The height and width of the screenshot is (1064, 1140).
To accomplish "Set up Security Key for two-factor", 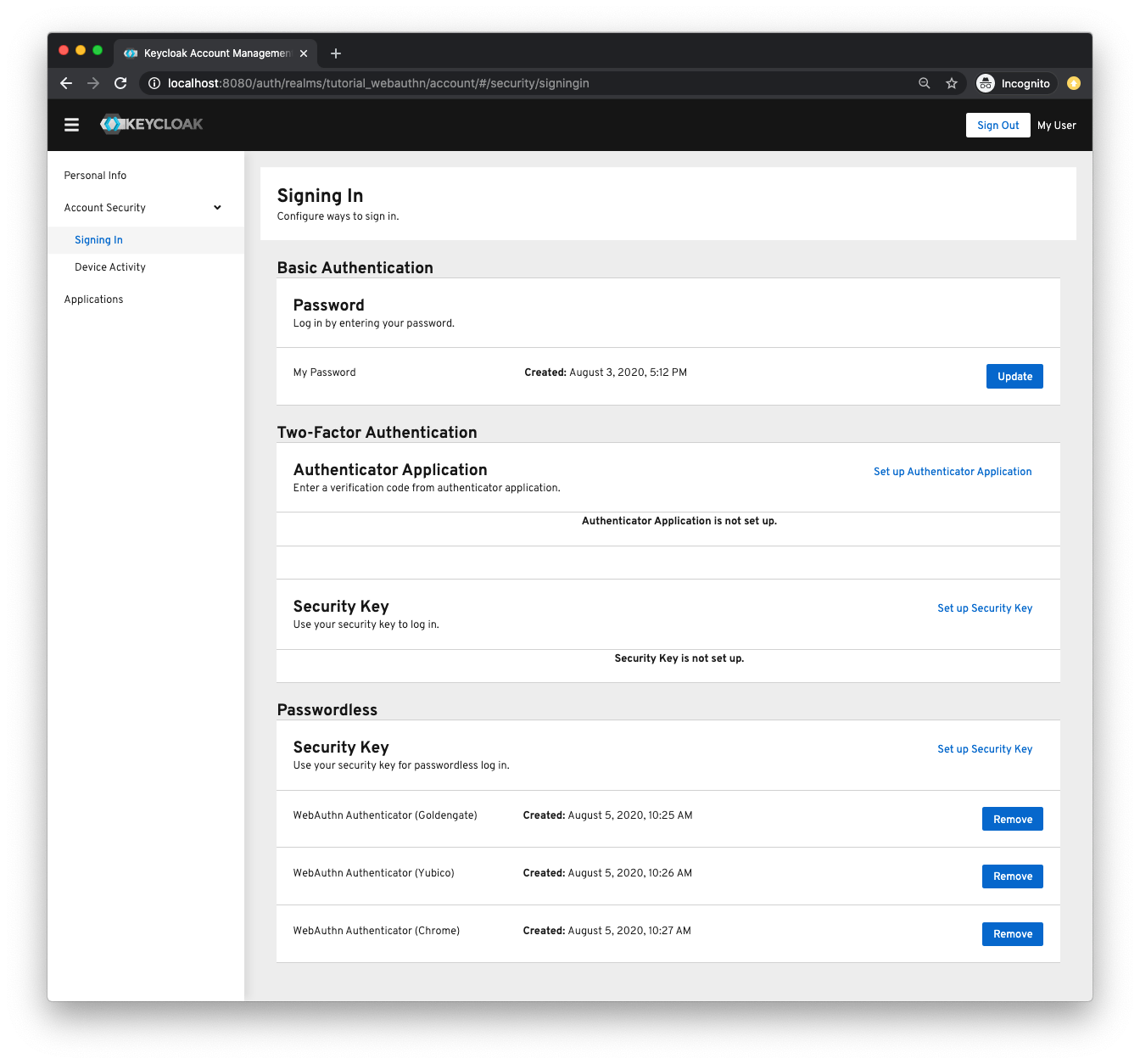I will coord(985,608).
